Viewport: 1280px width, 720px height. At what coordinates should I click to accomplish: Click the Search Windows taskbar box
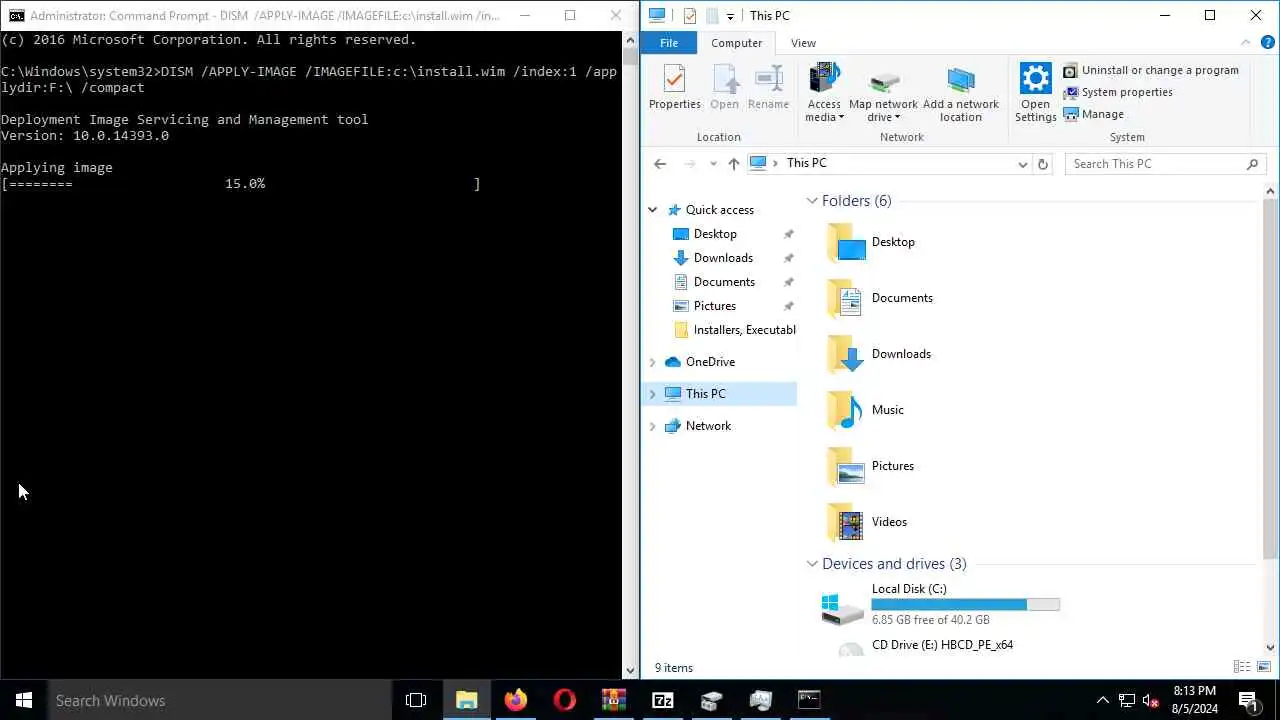point(220,700)
